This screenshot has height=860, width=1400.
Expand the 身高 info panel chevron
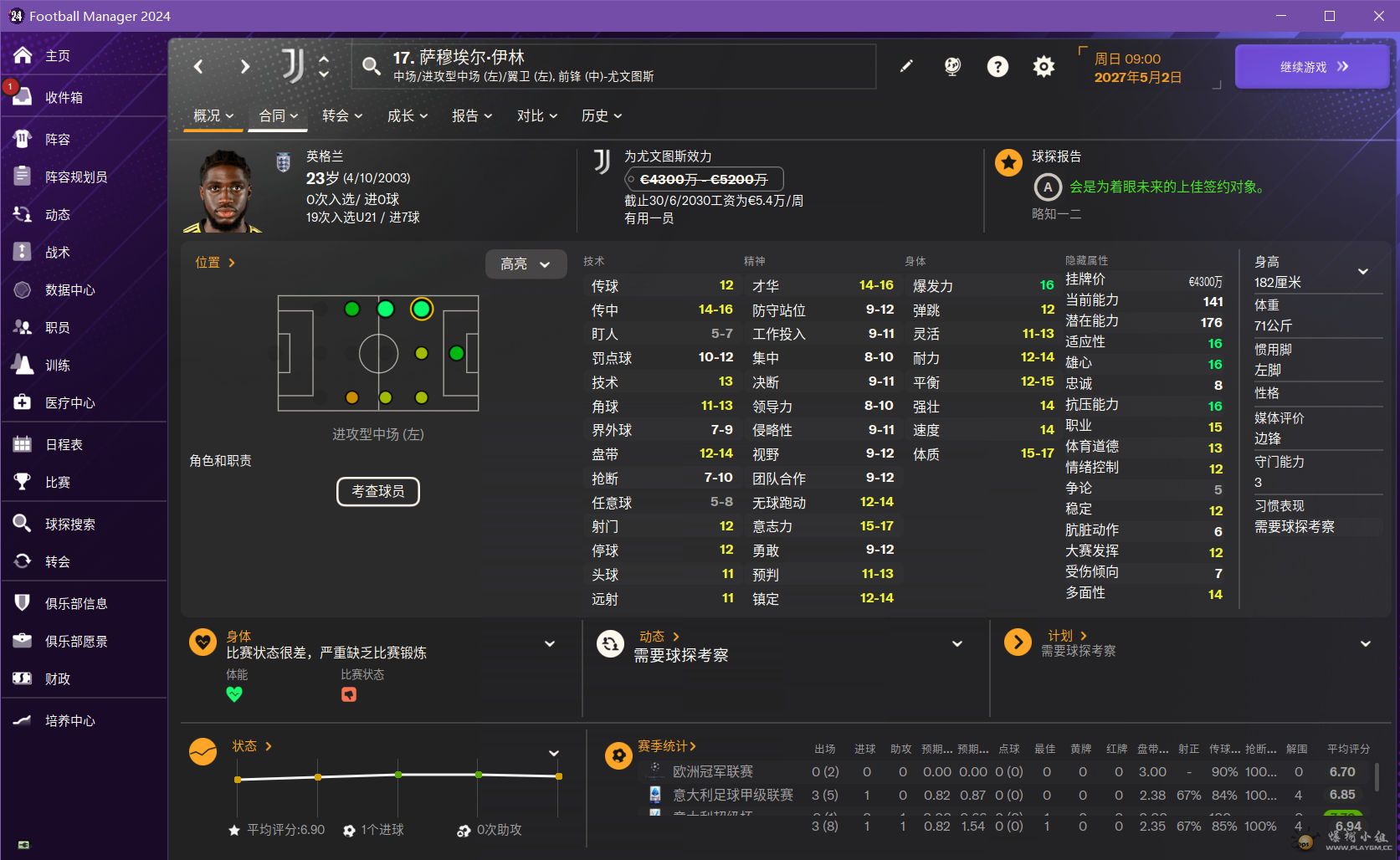(1363, 272)
